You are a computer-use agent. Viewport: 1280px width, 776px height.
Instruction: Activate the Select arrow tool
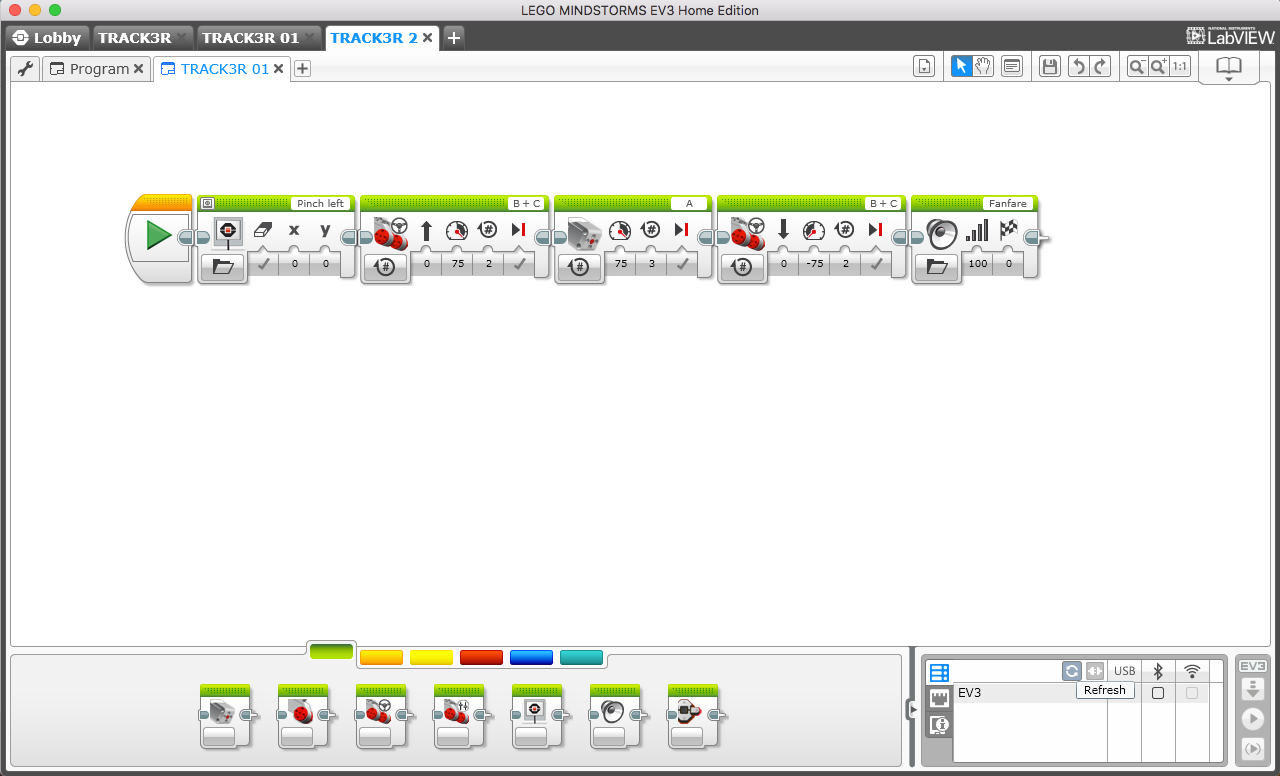961,67
